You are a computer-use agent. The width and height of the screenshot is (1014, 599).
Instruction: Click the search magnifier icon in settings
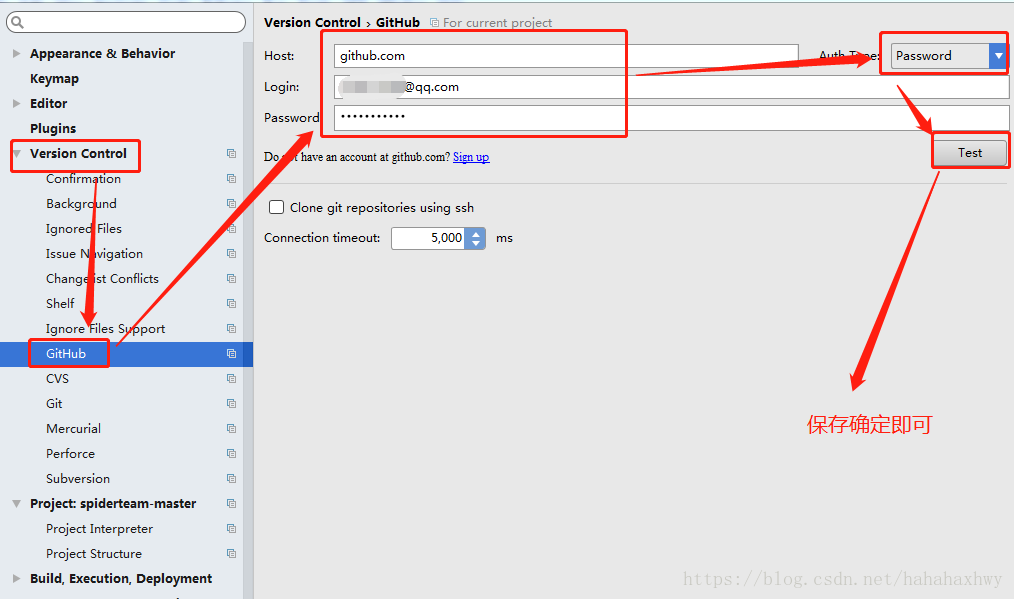[x=17, y=23]
